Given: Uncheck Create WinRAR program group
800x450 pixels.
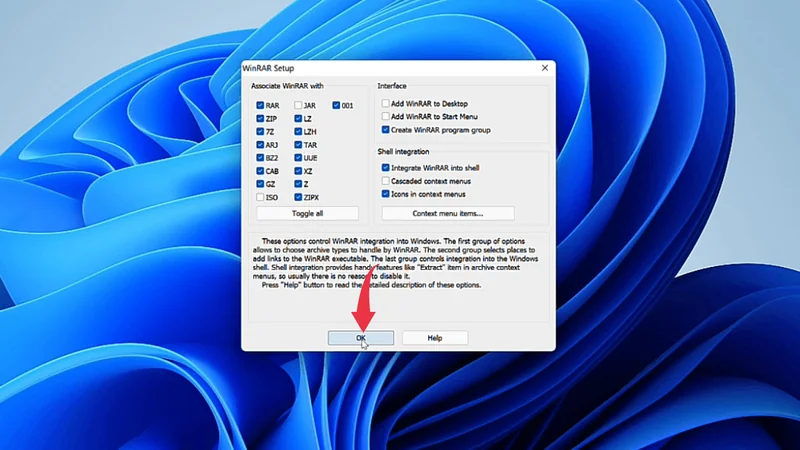Looking at the screenshot, I should pos(386,130).
